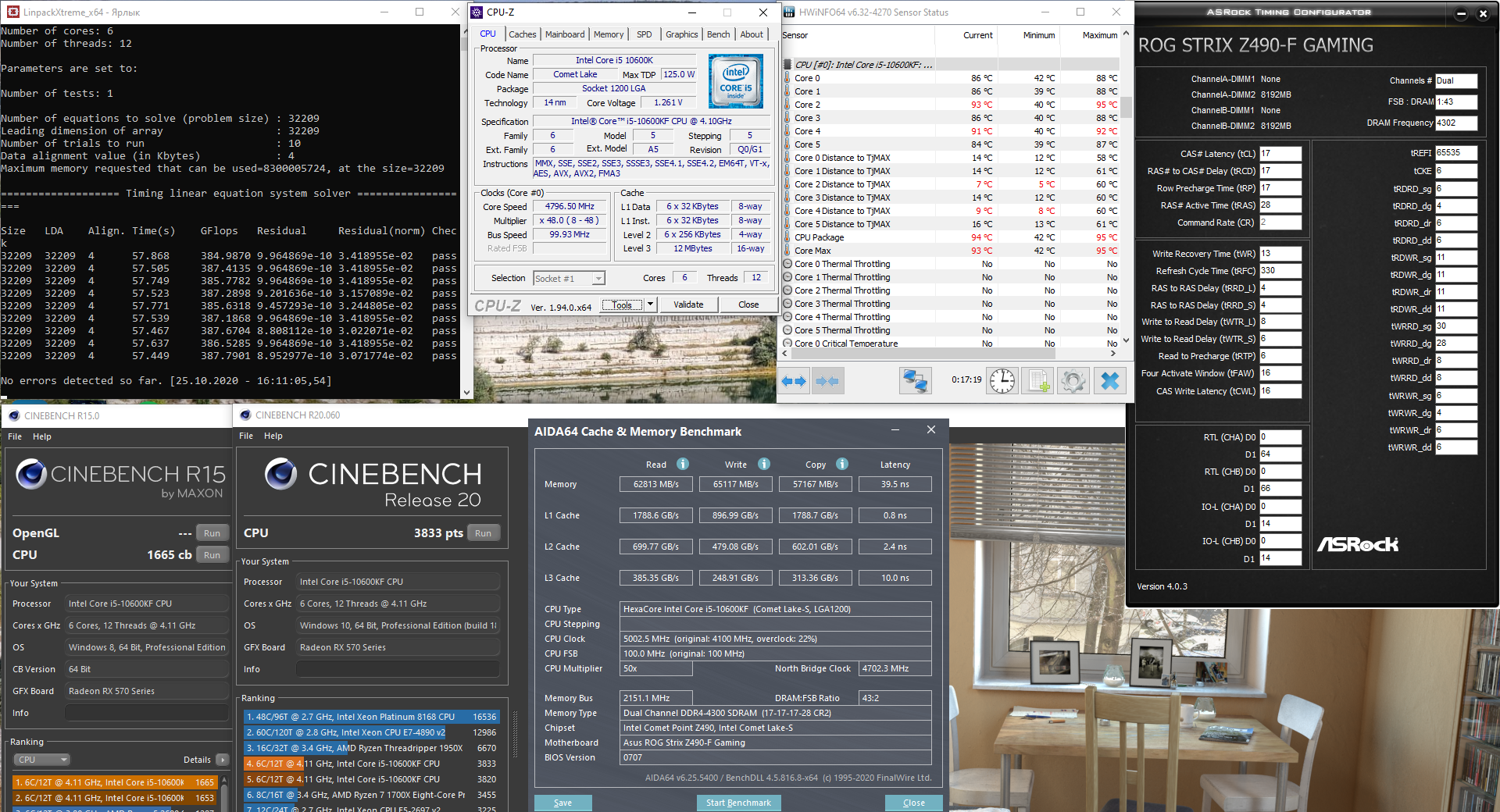Click HWiNFO sensor list scroll-up arrow
The width and height of the screenshot is (1500, 812).
tap(1126, 34)
